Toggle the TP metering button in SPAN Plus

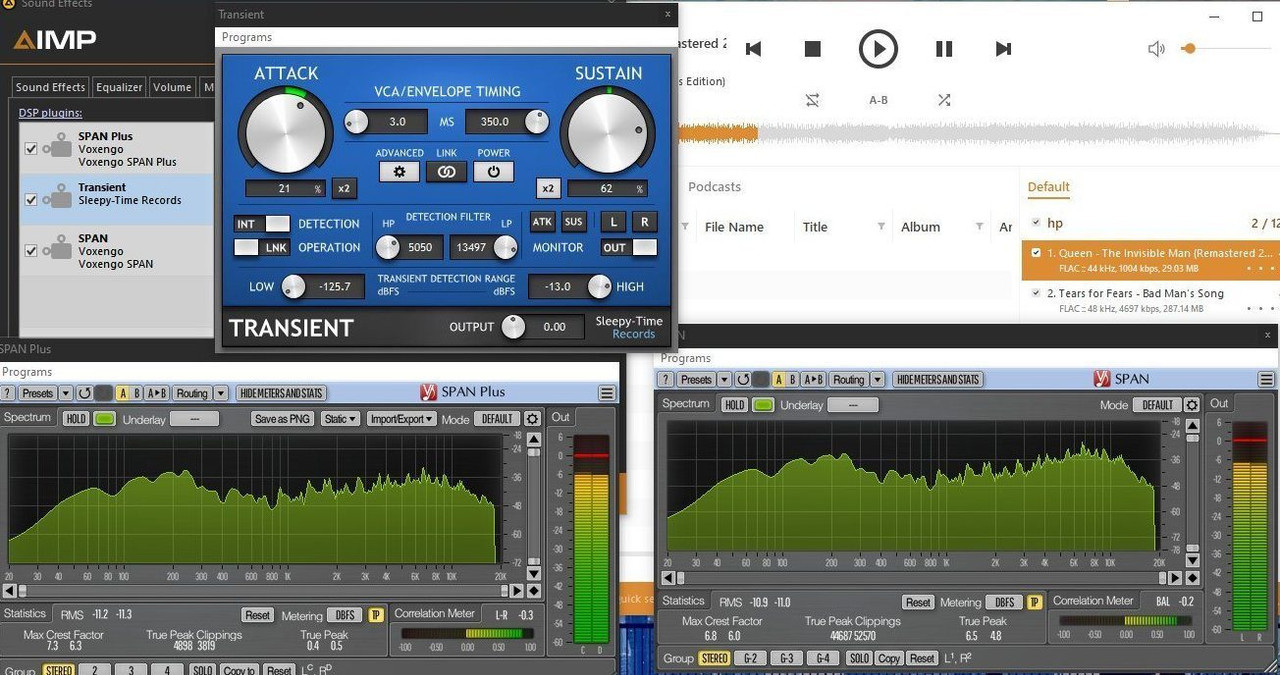[376, 616]
